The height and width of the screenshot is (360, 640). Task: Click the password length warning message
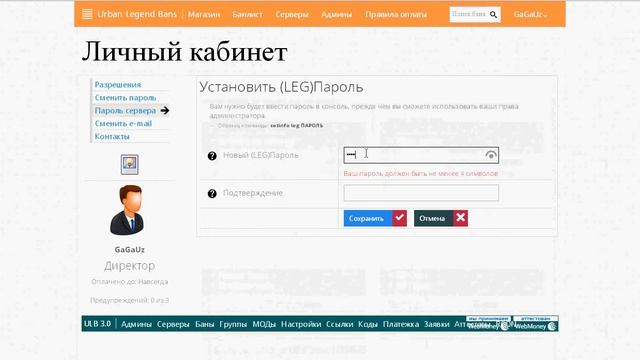[x=420, y=173]
